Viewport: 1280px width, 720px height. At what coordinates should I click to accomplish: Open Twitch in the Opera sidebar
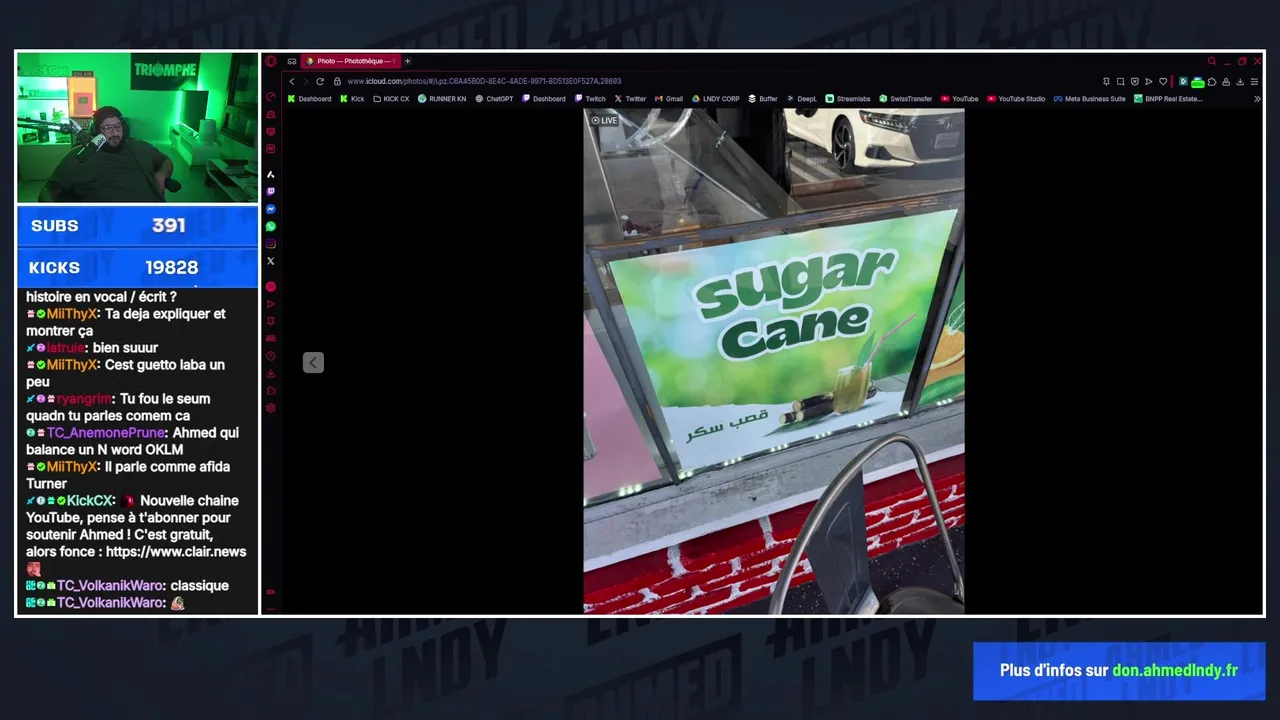tap(270, 191)
